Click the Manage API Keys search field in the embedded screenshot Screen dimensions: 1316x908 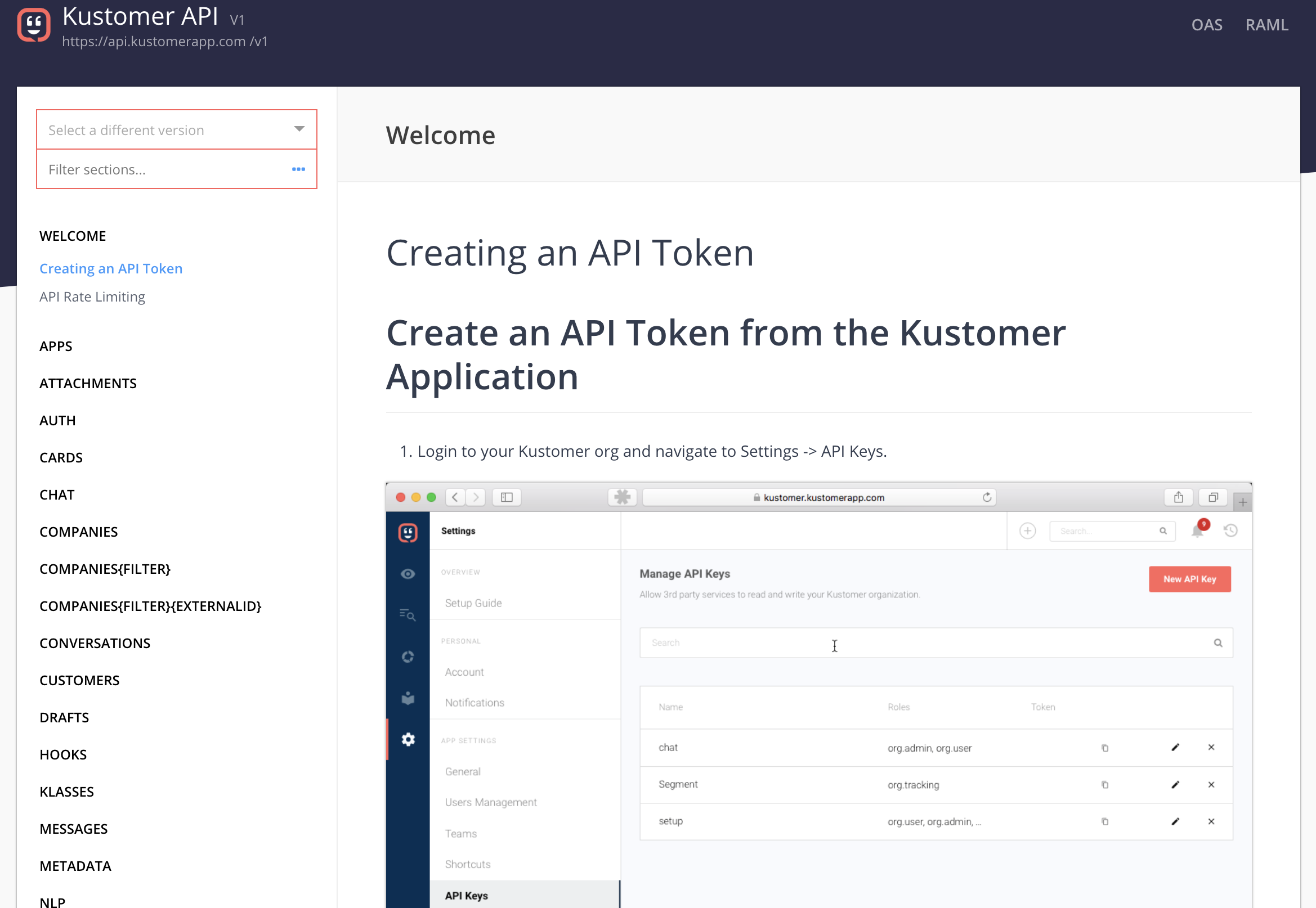coord(935,643)
